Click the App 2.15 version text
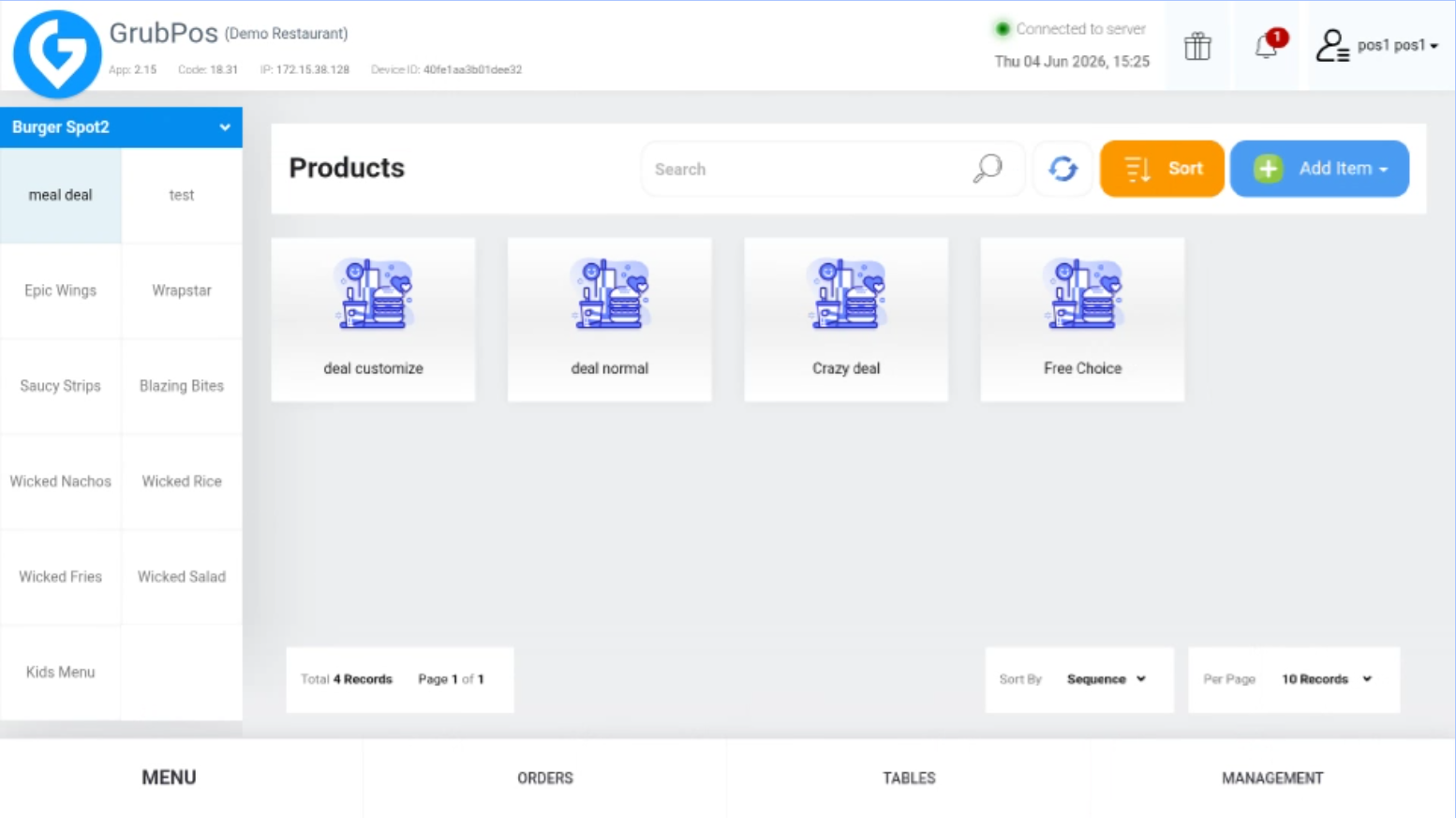The height and width of the screenshot is (818, 1456). [x=132, y=69]
